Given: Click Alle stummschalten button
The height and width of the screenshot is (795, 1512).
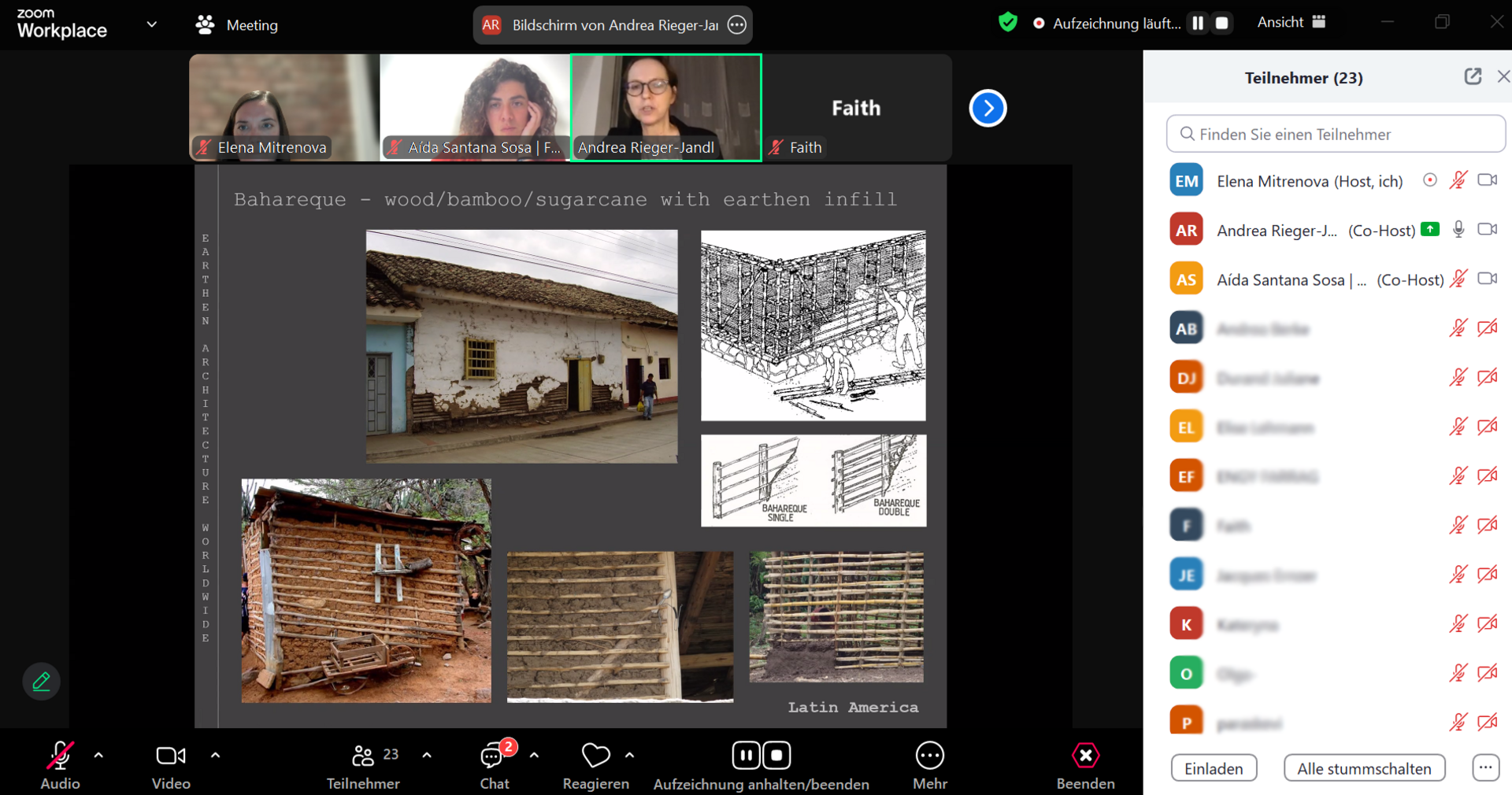Looking at the screenshot, I should tap(1364, 768).
